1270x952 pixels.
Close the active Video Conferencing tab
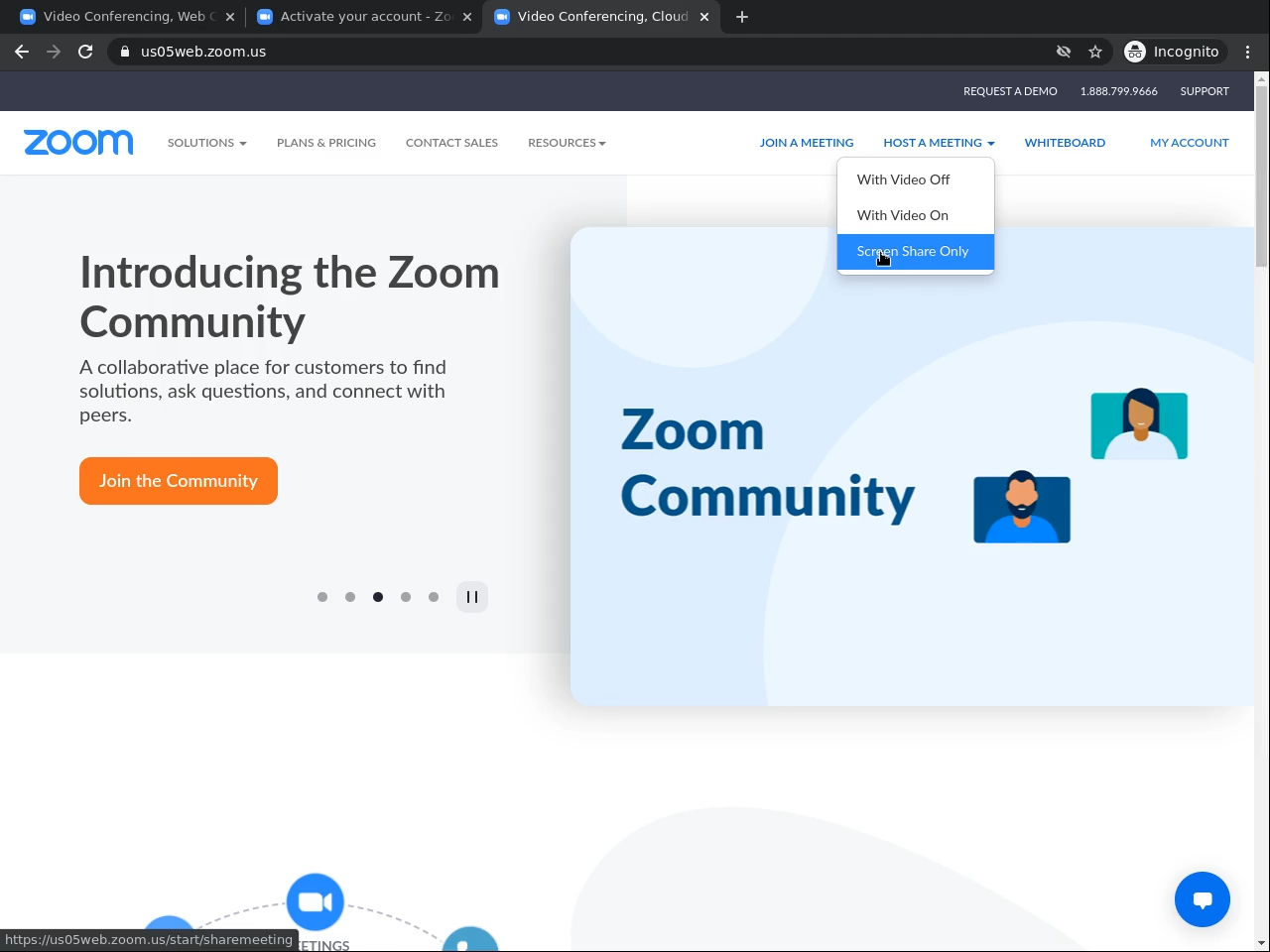click(x=704, y=17)
